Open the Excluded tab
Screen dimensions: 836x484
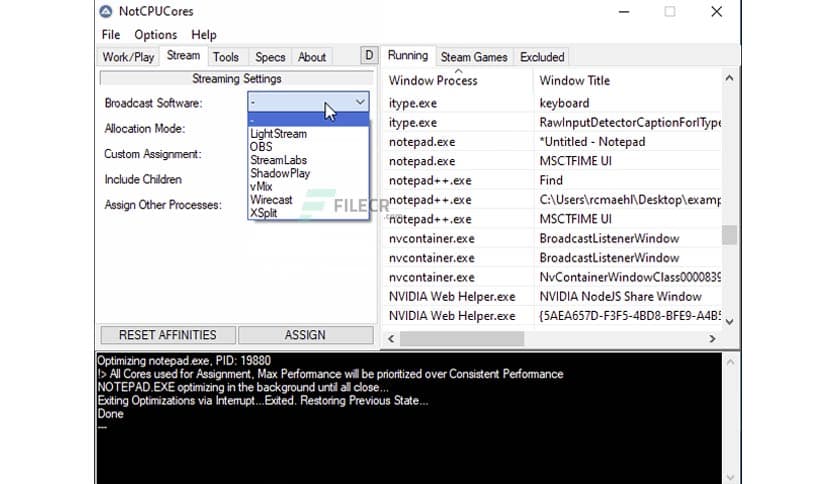542,57
